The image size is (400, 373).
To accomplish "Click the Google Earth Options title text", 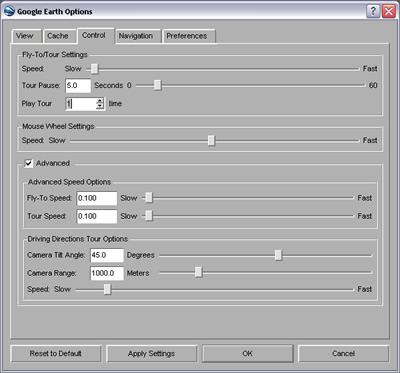I will (x=55, y=12).
